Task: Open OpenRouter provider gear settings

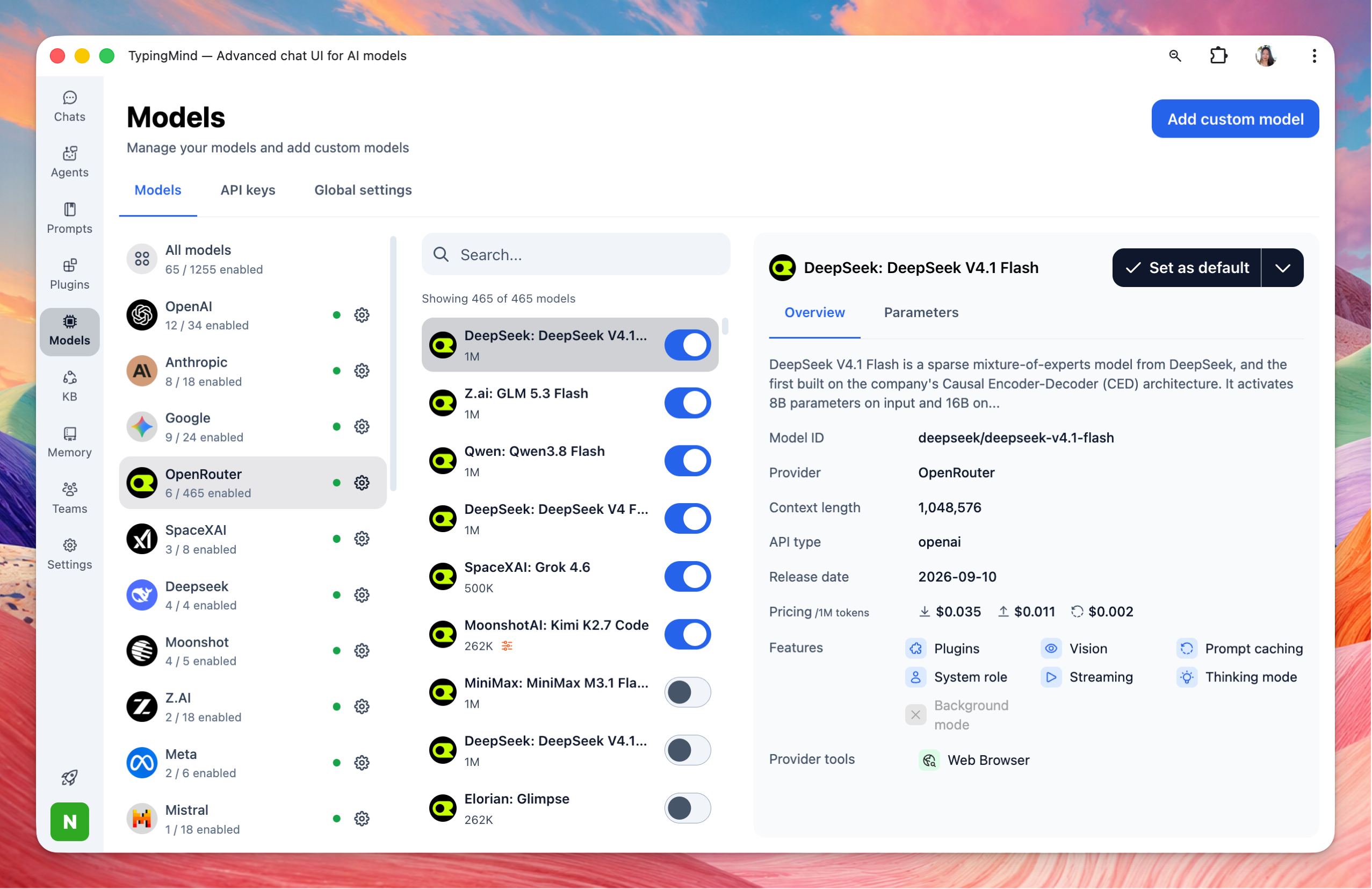Action: [x=362, y=483]
